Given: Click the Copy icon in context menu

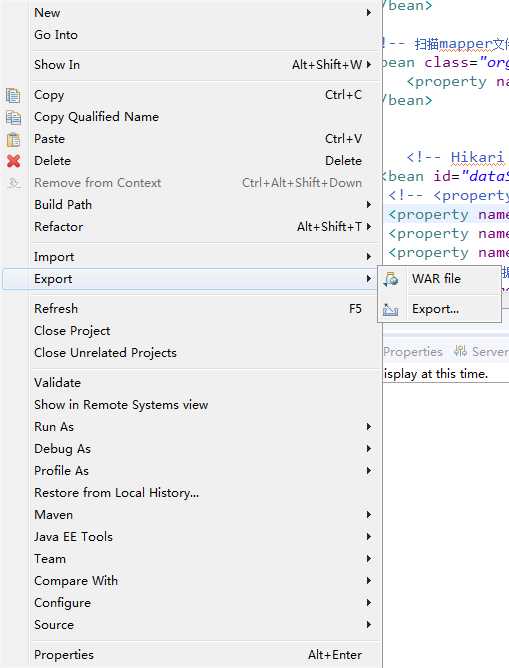Looking at the screenshot, I should click(13, 95).
